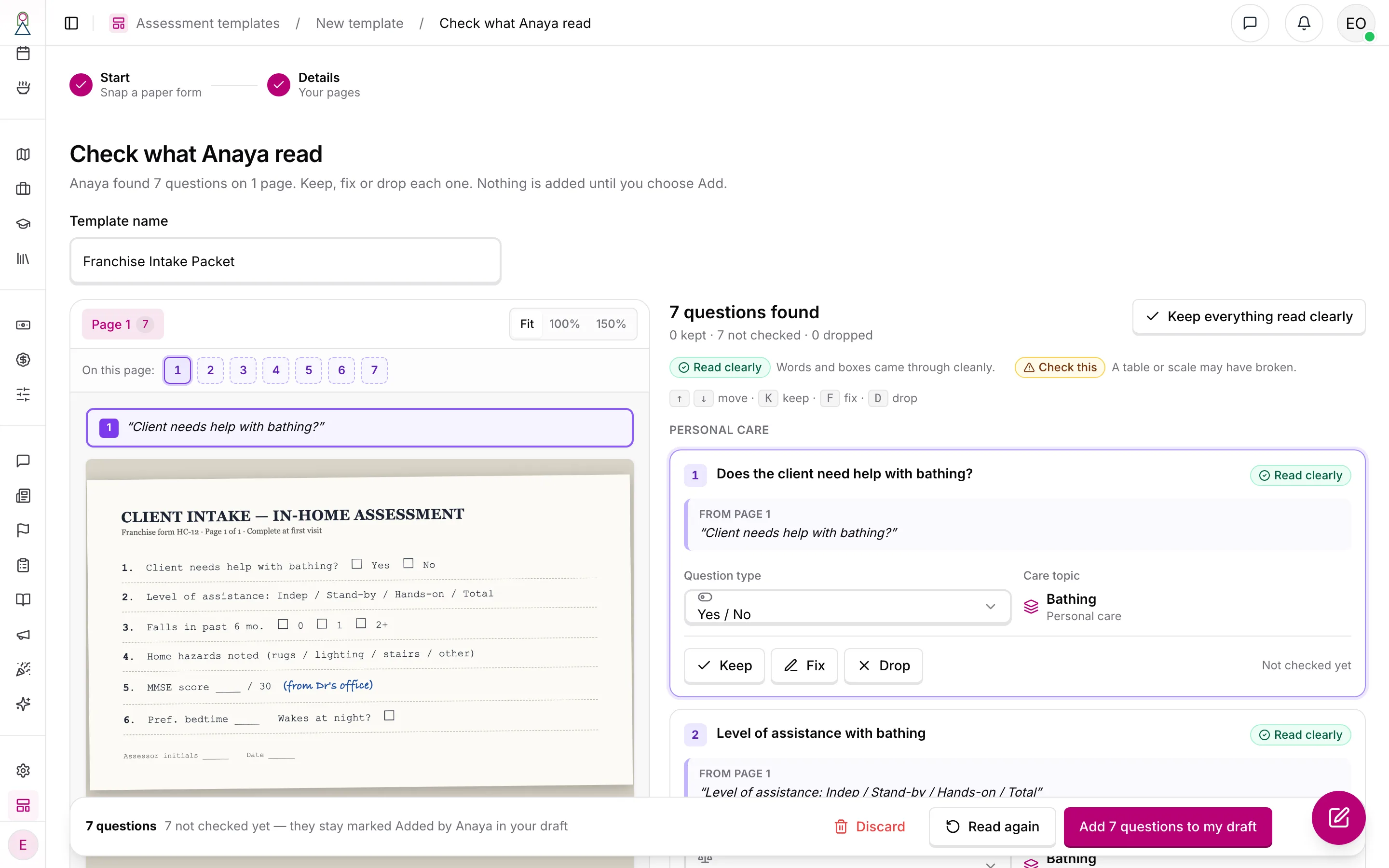Click the floating edit compose button

pyautogui.click(x=1338, y=817)
